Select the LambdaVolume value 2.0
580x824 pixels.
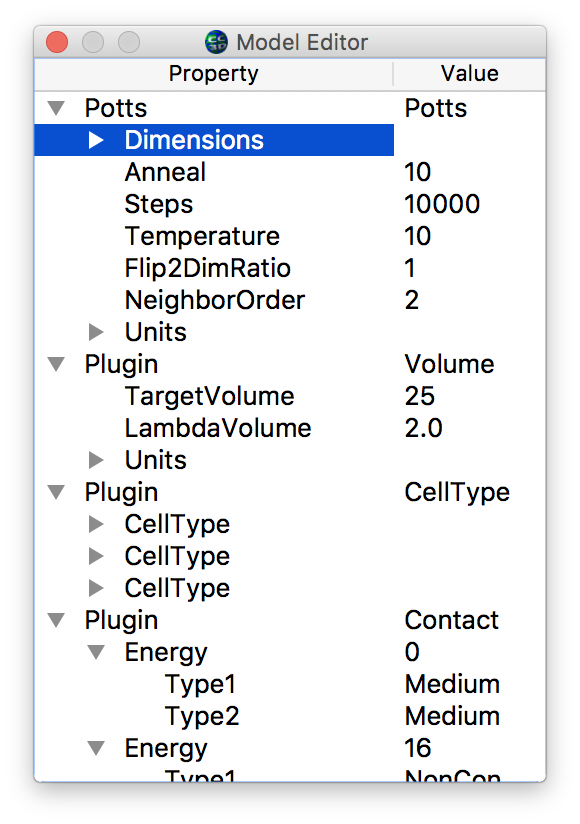coord(423,428)
